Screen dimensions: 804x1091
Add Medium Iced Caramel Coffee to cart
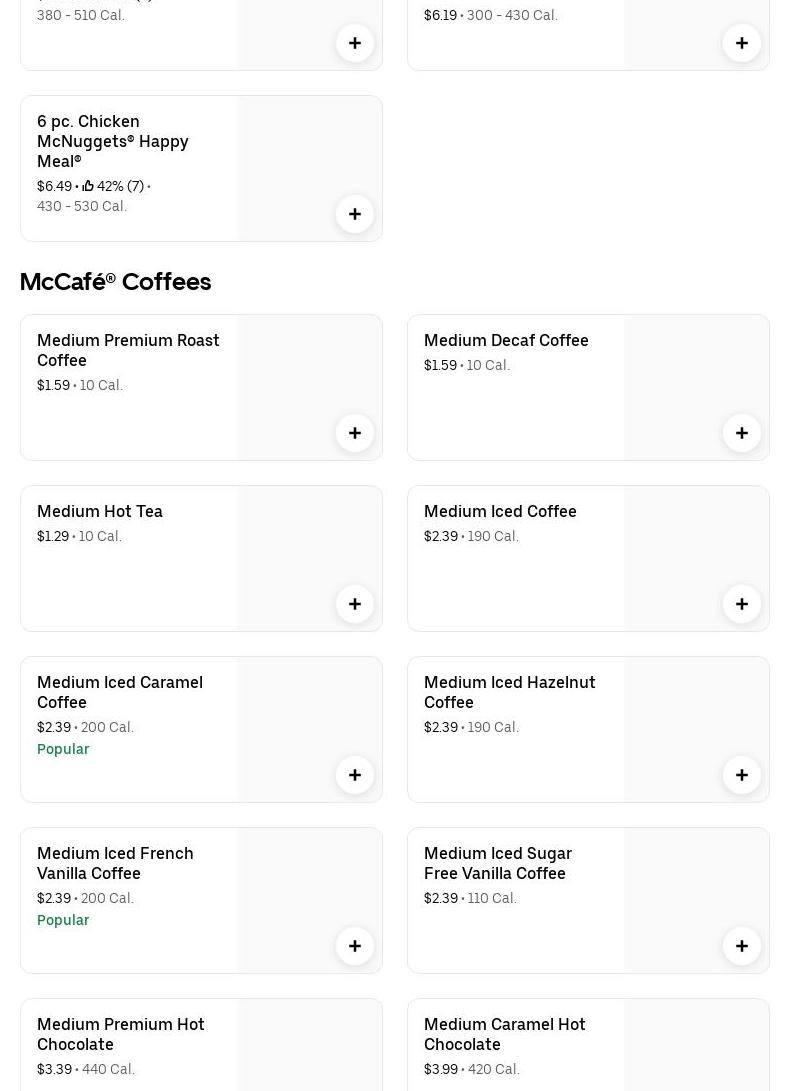(354, 775)
